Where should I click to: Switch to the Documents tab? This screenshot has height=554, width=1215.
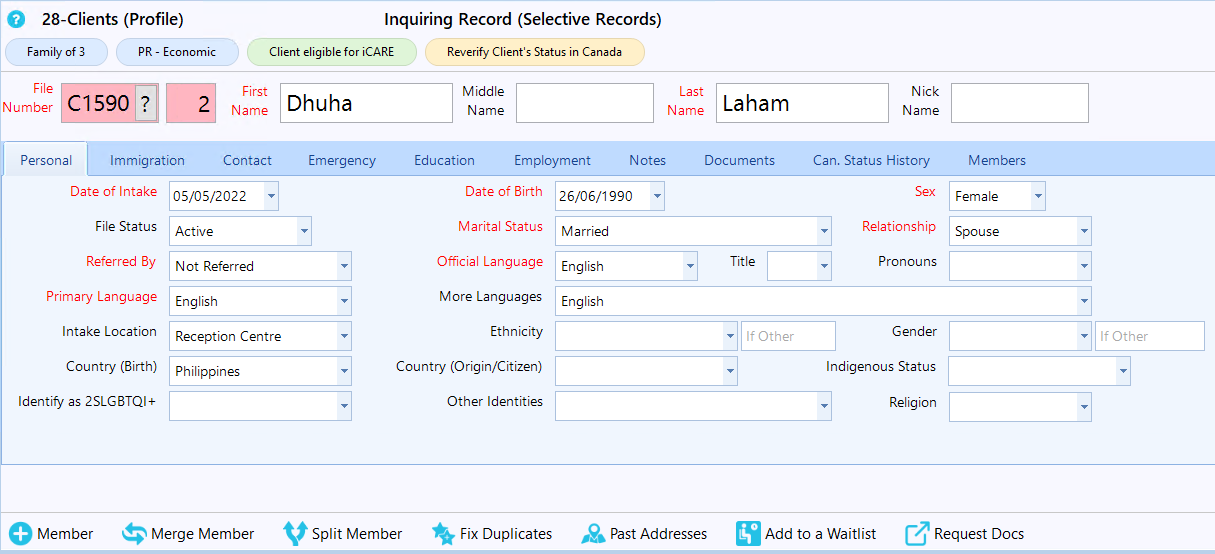coord(739,160)
